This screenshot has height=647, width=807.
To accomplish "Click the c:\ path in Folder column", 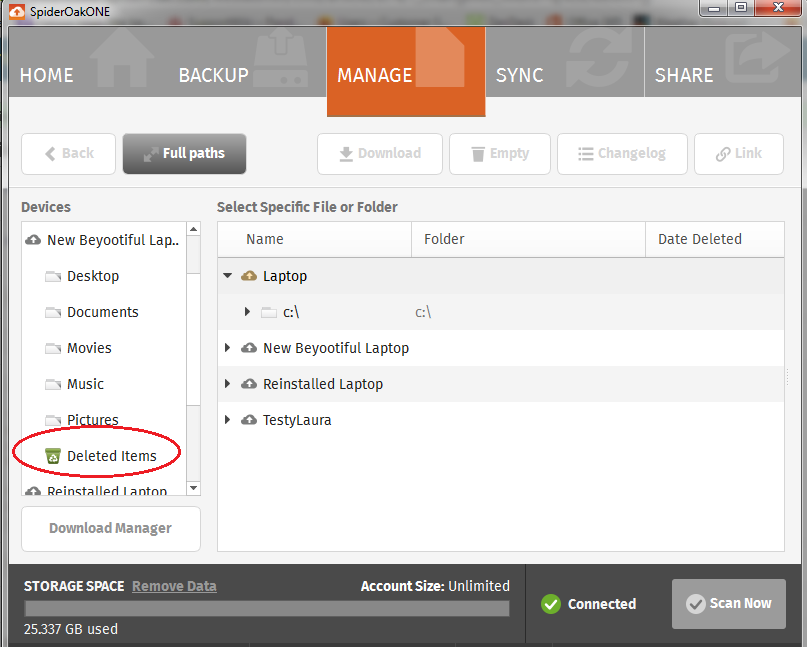I will tap(423, 312).
